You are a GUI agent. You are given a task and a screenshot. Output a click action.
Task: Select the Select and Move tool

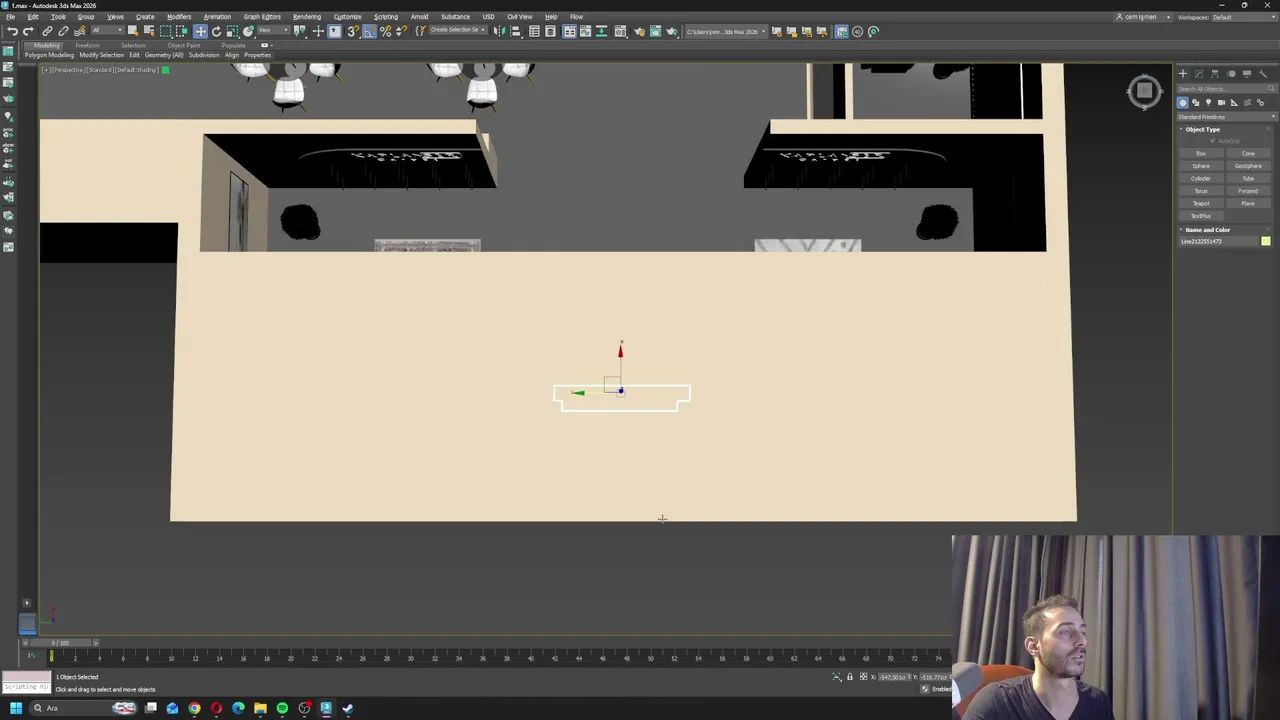point(200,31)
